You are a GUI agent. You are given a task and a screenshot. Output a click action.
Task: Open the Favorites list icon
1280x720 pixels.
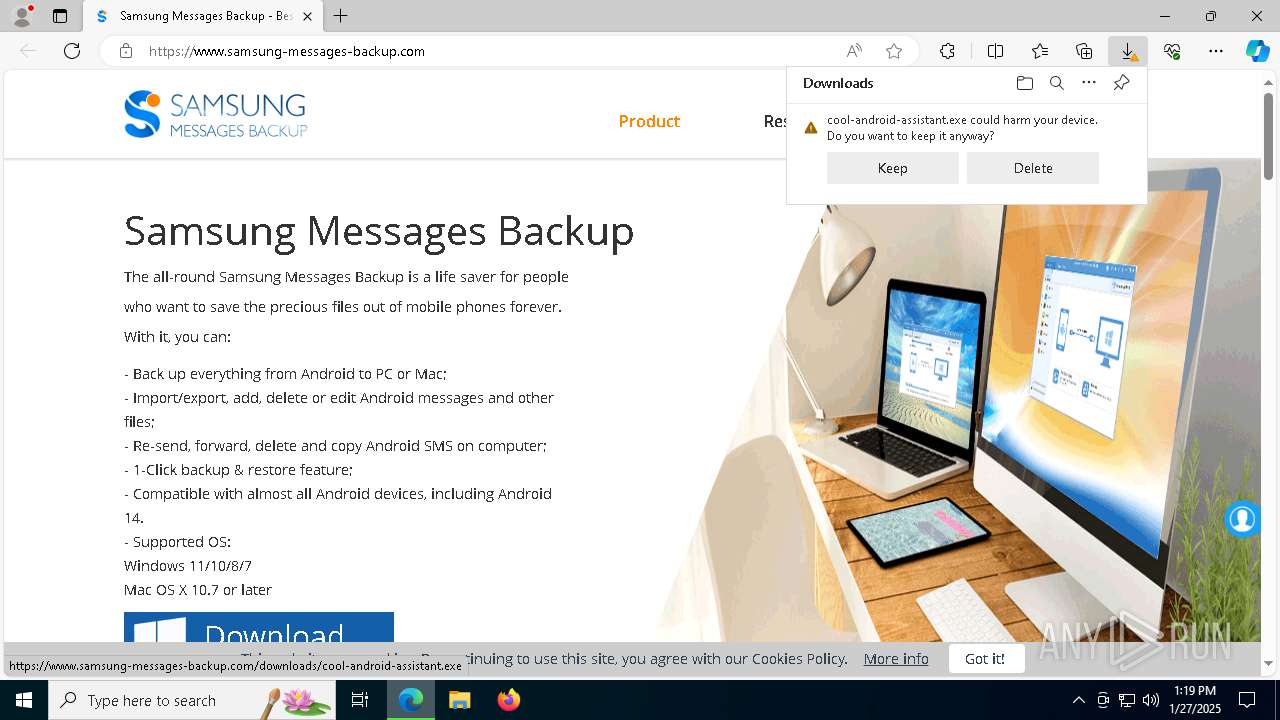(x=1040, y=51)
